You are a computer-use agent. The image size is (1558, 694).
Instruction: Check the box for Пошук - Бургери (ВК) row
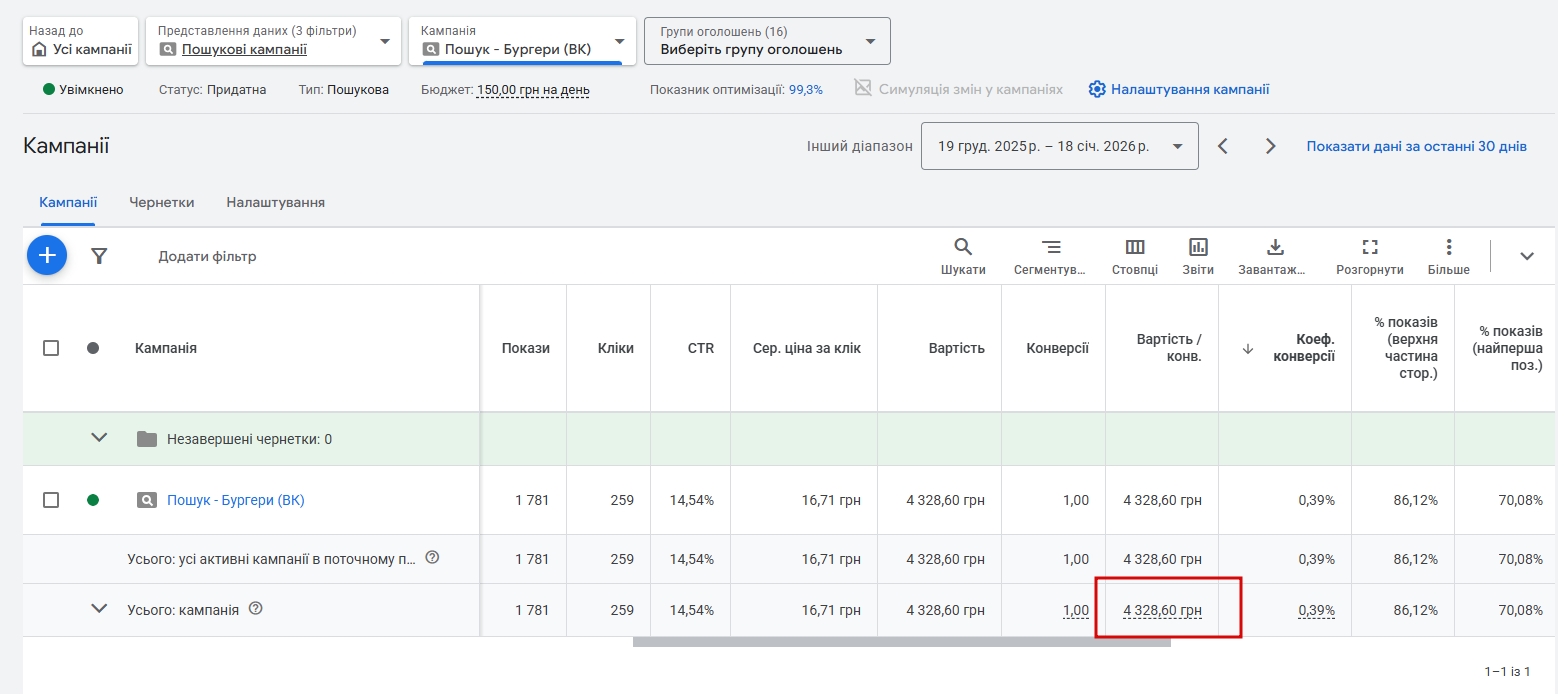[51, 500]
